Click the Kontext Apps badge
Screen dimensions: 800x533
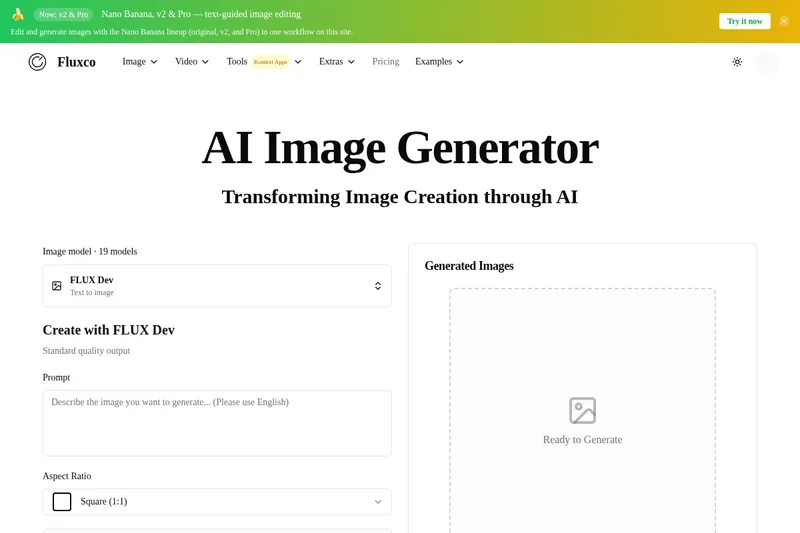(270, 62)
